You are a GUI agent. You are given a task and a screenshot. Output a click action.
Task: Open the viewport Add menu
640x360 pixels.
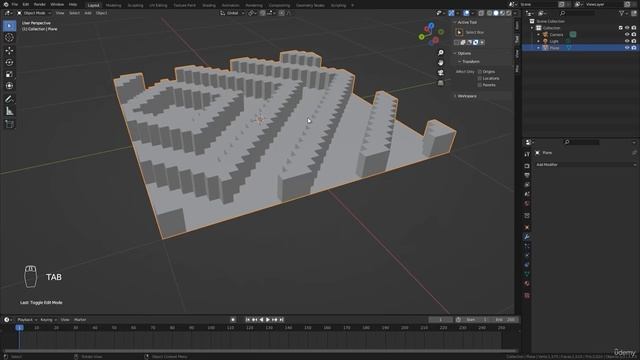point(88,13)
